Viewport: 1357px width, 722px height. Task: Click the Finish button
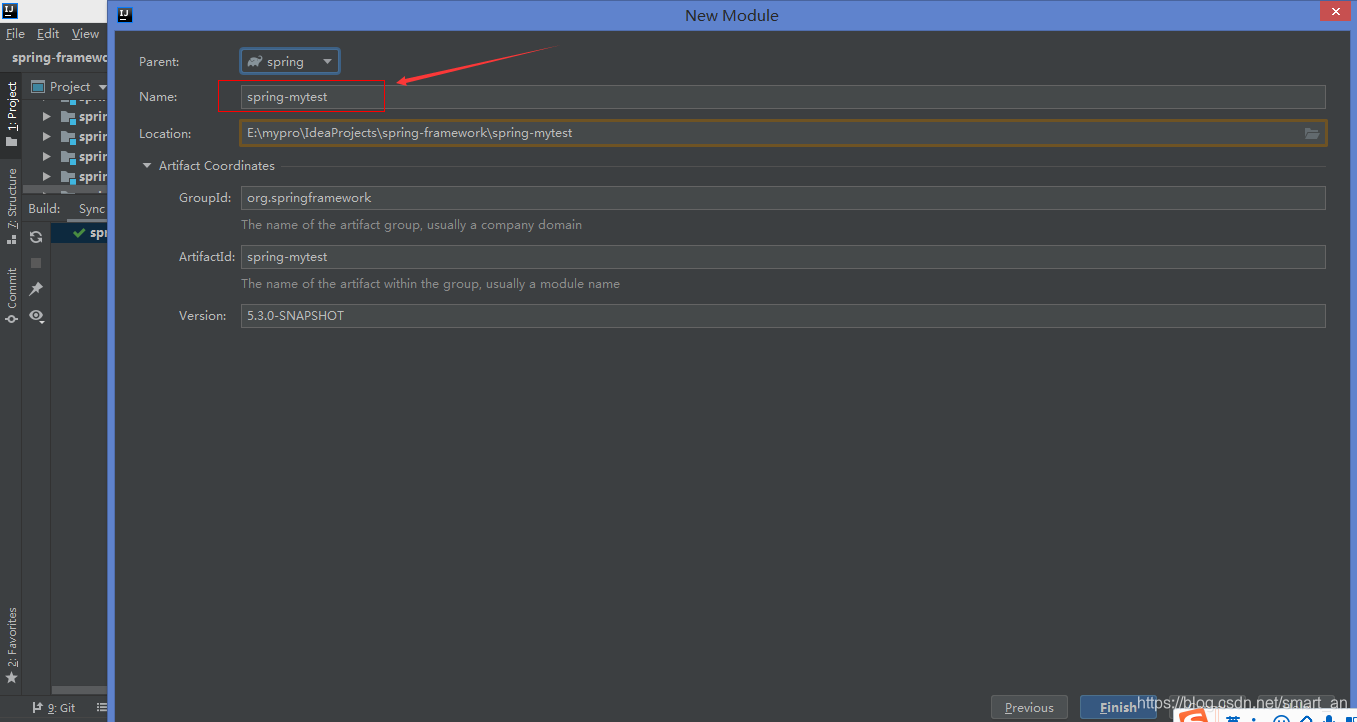[1118, 707]
